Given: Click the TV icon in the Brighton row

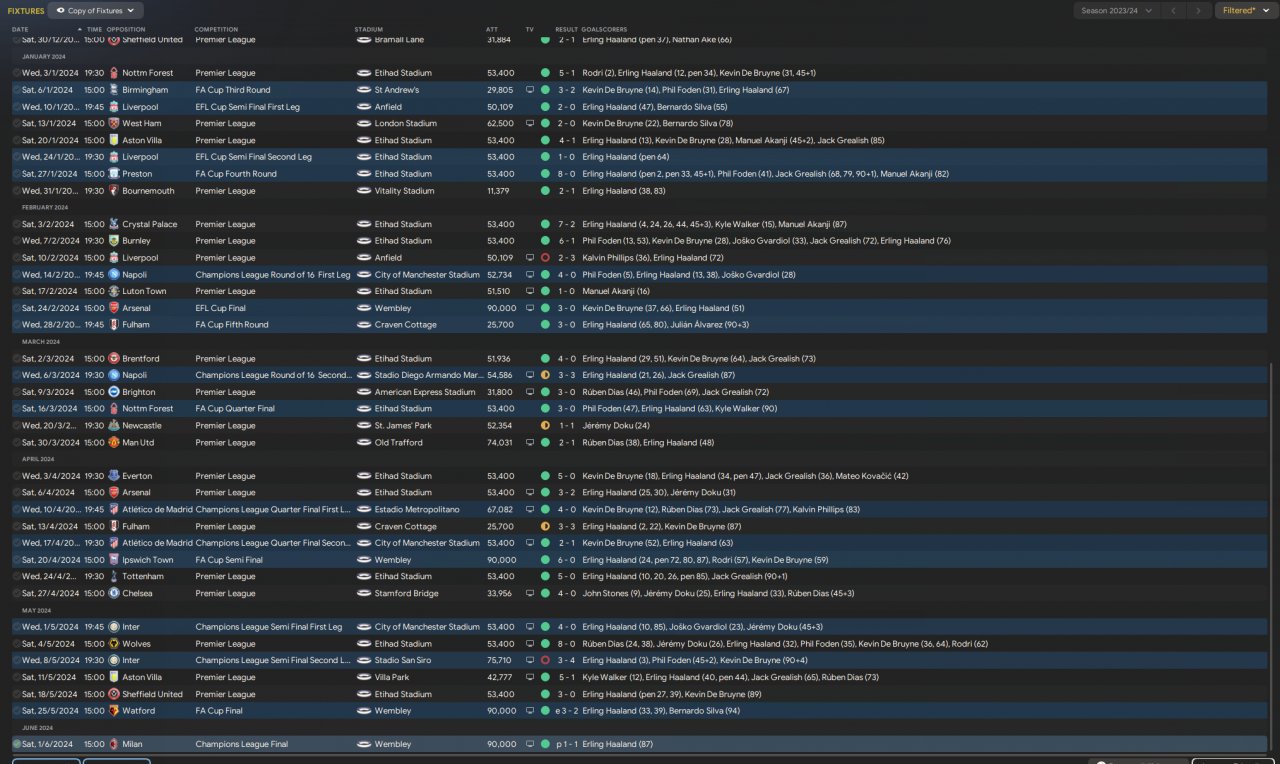Looking at the screenshot, I should (530, 392).
